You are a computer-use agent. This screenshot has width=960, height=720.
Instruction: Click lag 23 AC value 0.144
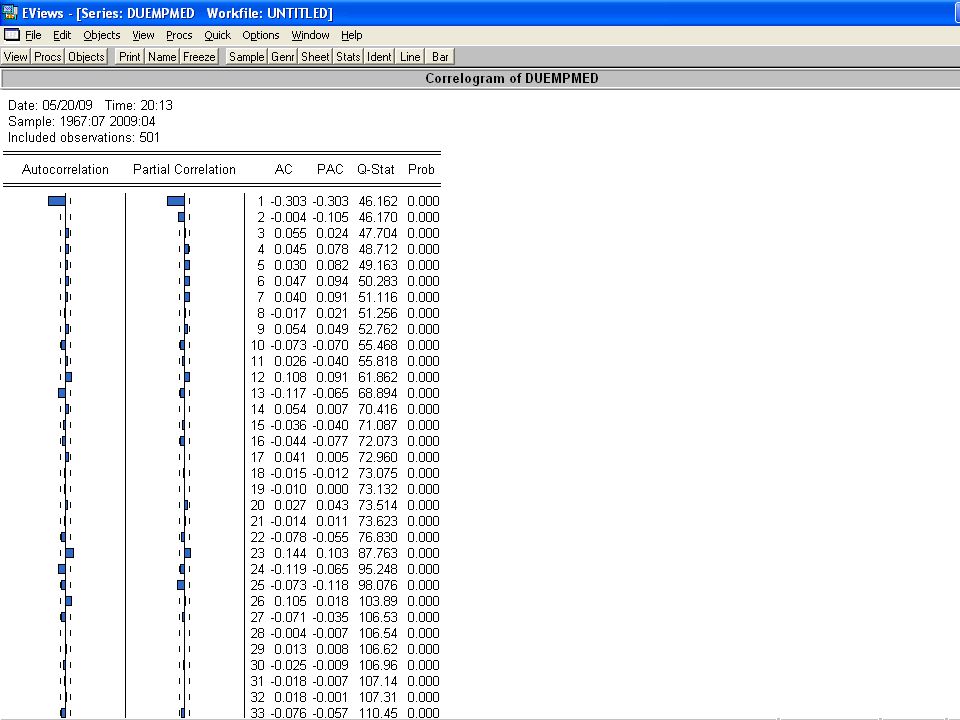coord(290,553)
